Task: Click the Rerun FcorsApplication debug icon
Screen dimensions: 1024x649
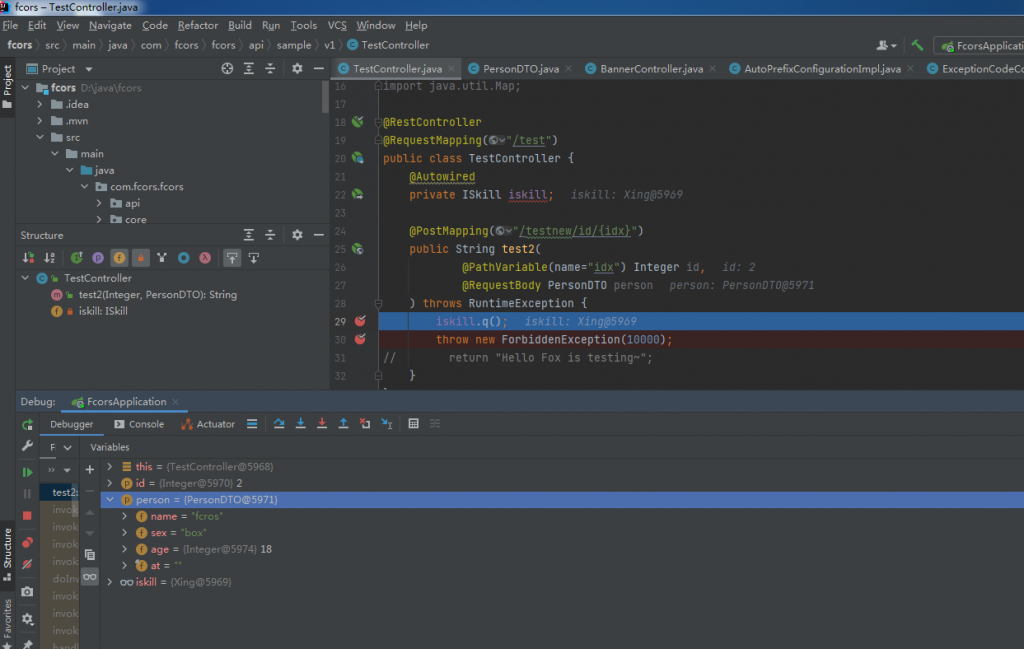Action: pyautogui.click(x=27, y=425)
